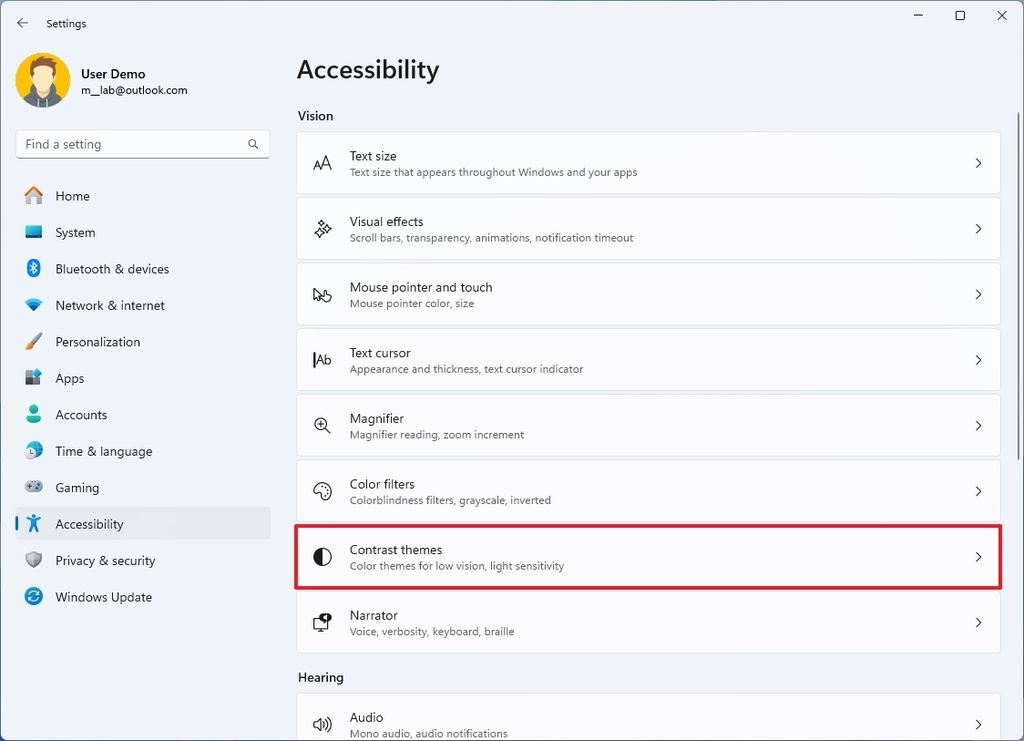This screenshot has width=1024, height=741.
Task: Click the Mouse pointer and touch icon
Action: (322, 295)
